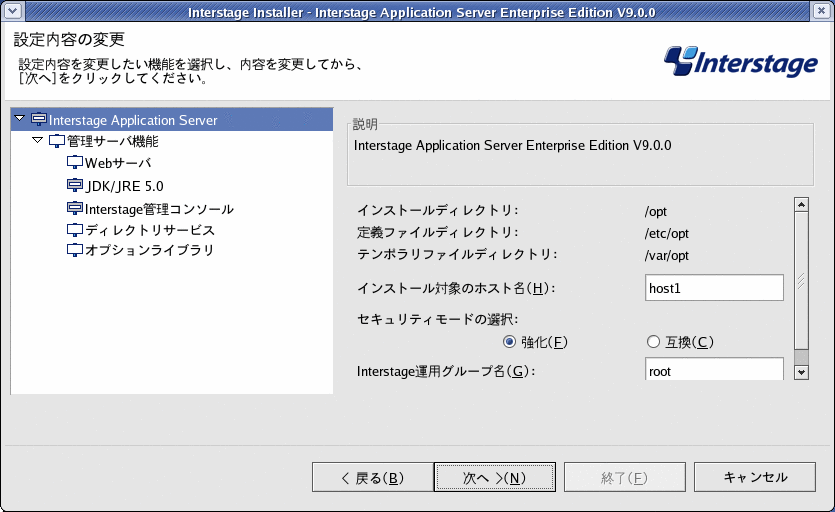Image resolution: width=835 pixels, height=512 pixels.
Task: Click the Interstage運用グループ名 field containing root
Action: (x=714, y=369)
